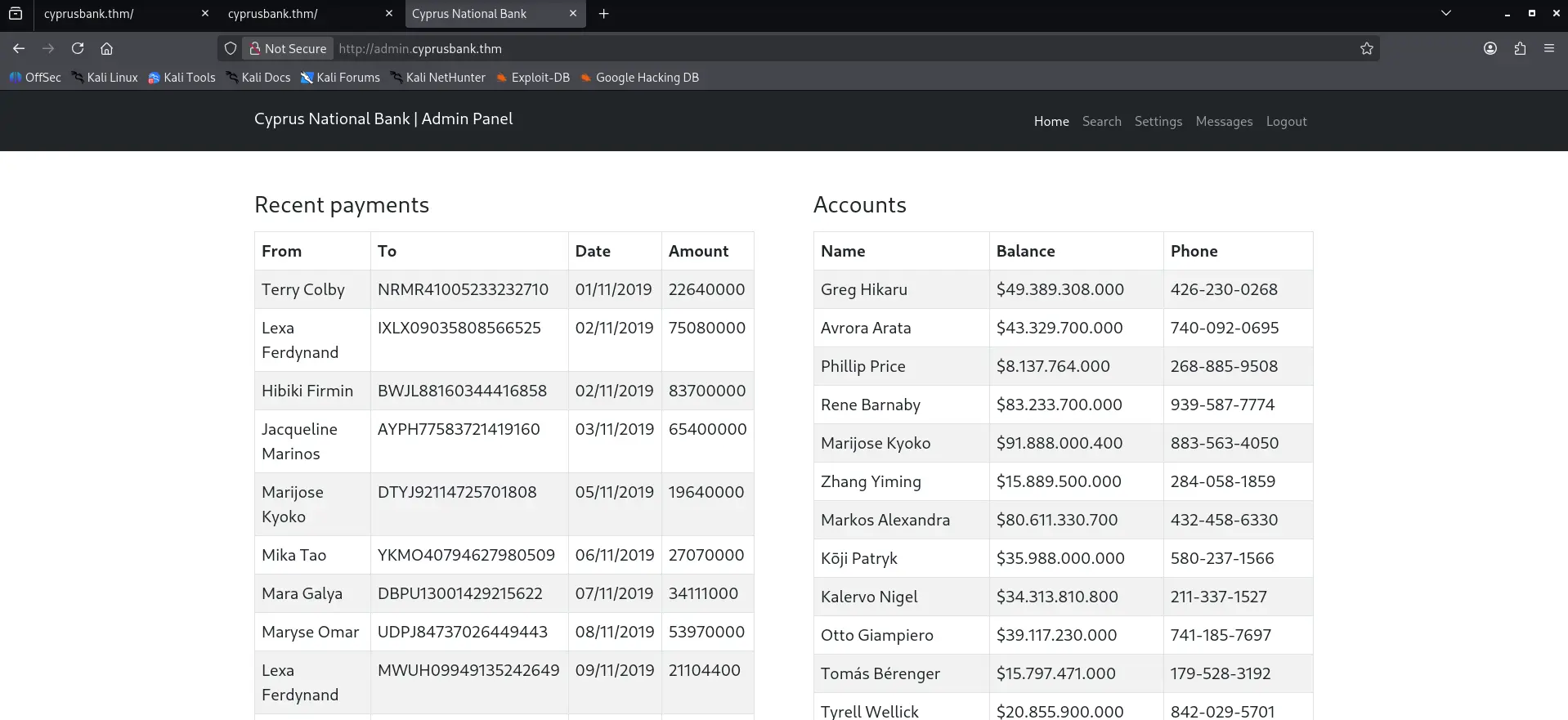Click the Not Secure site information badge

click(288, 48)
